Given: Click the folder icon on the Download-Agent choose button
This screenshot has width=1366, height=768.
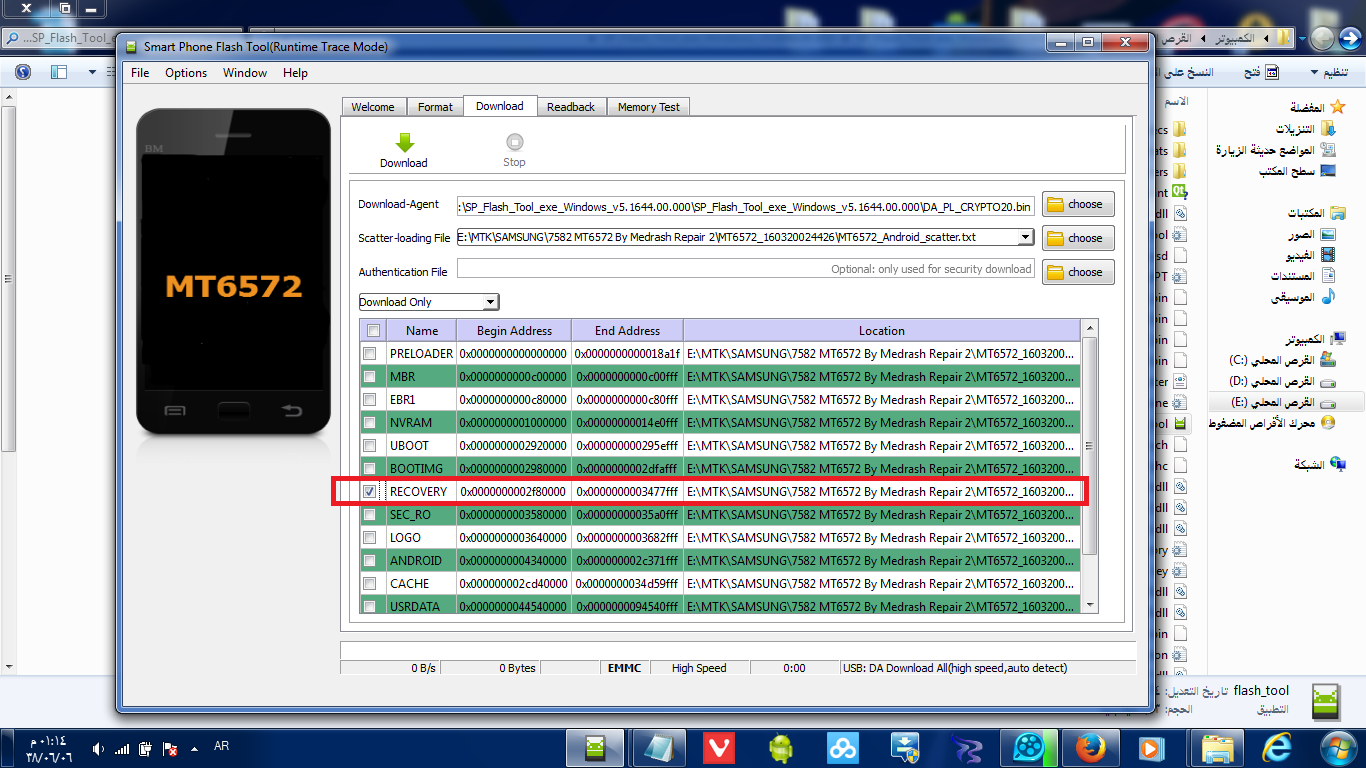Looking at the screenshot, I should (x=1055, y=204).
